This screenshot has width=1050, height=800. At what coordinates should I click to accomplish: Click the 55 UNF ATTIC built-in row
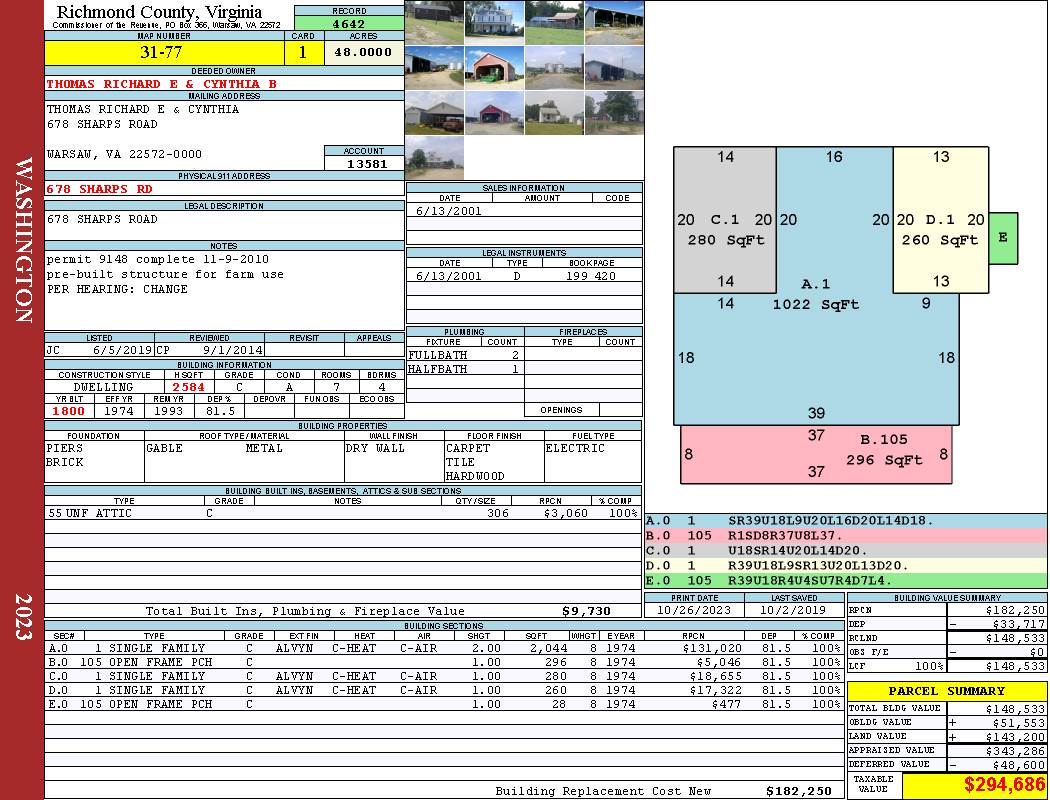tap(343, 513)
